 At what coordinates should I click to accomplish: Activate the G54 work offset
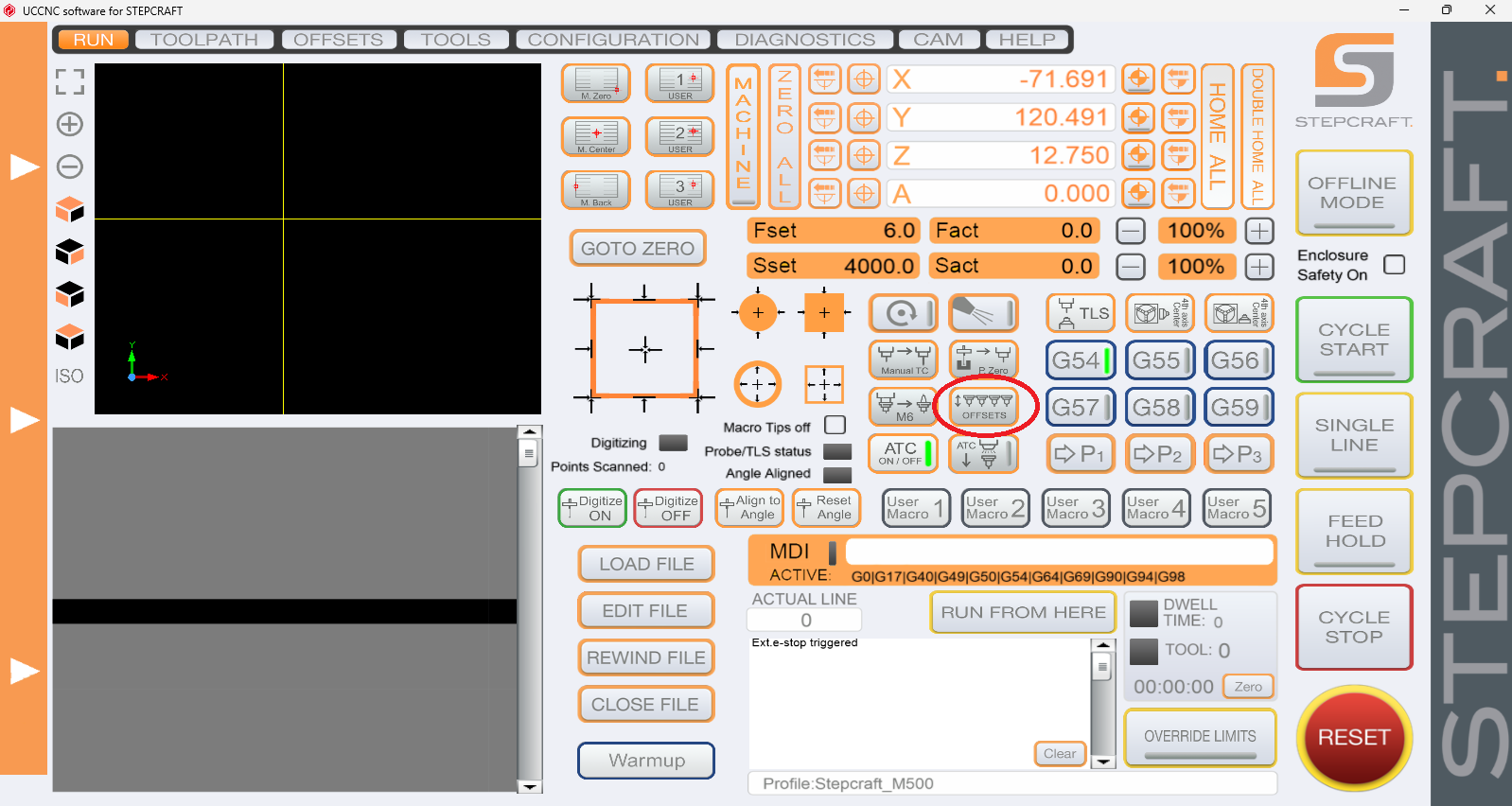(1081, 359)
